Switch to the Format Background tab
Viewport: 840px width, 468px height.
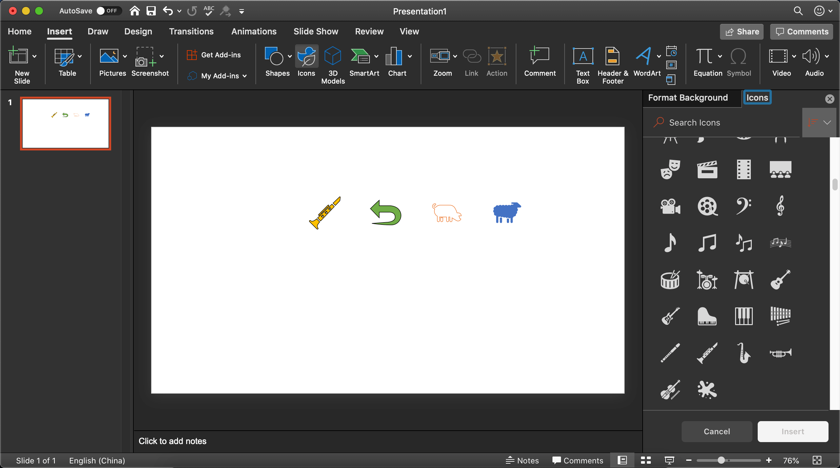688,97
